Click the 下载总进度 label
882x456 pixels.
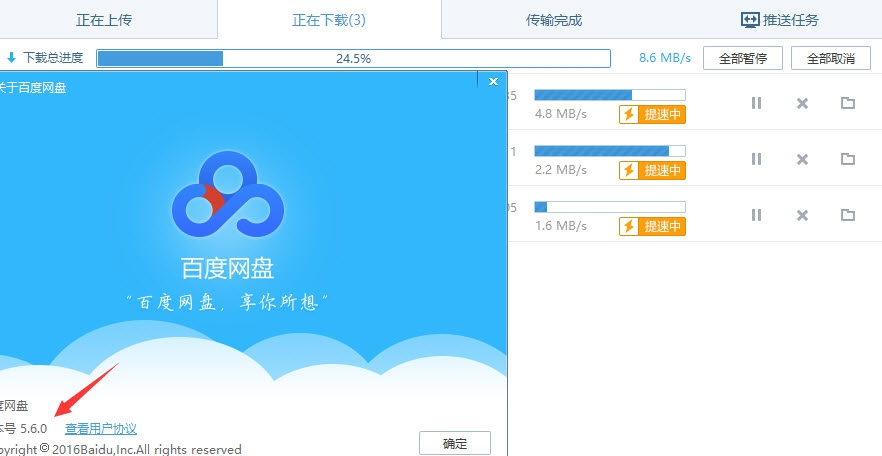(53, 57)
